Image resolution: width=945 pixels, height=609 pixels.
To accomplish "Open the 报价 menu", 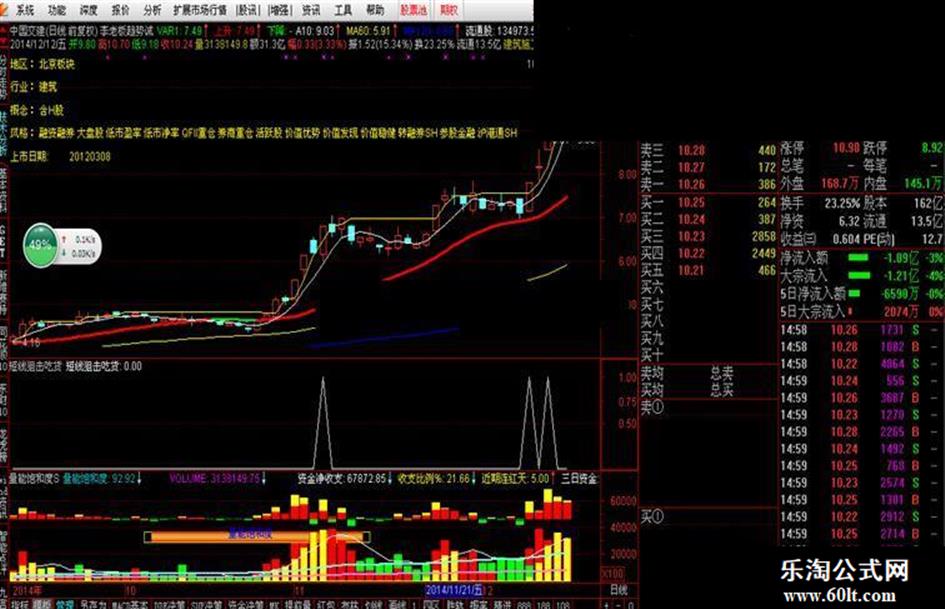I will tap(121, 10).
